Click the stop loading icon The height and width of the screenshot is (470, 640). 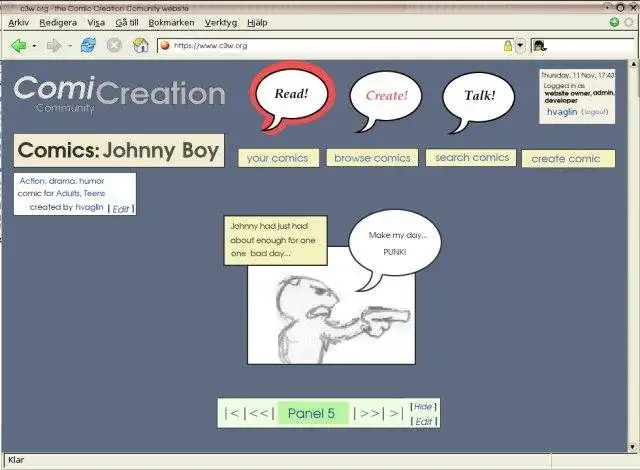pos(114,45)
